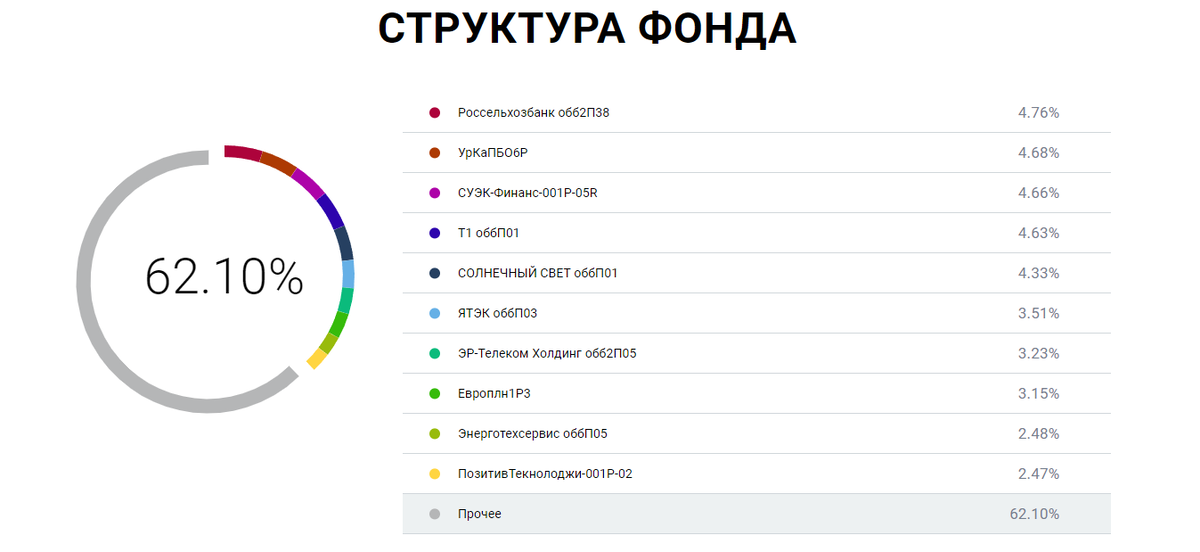
Task: Click the green dot beside Европлн1Р3
Action: tap(434, 393)
